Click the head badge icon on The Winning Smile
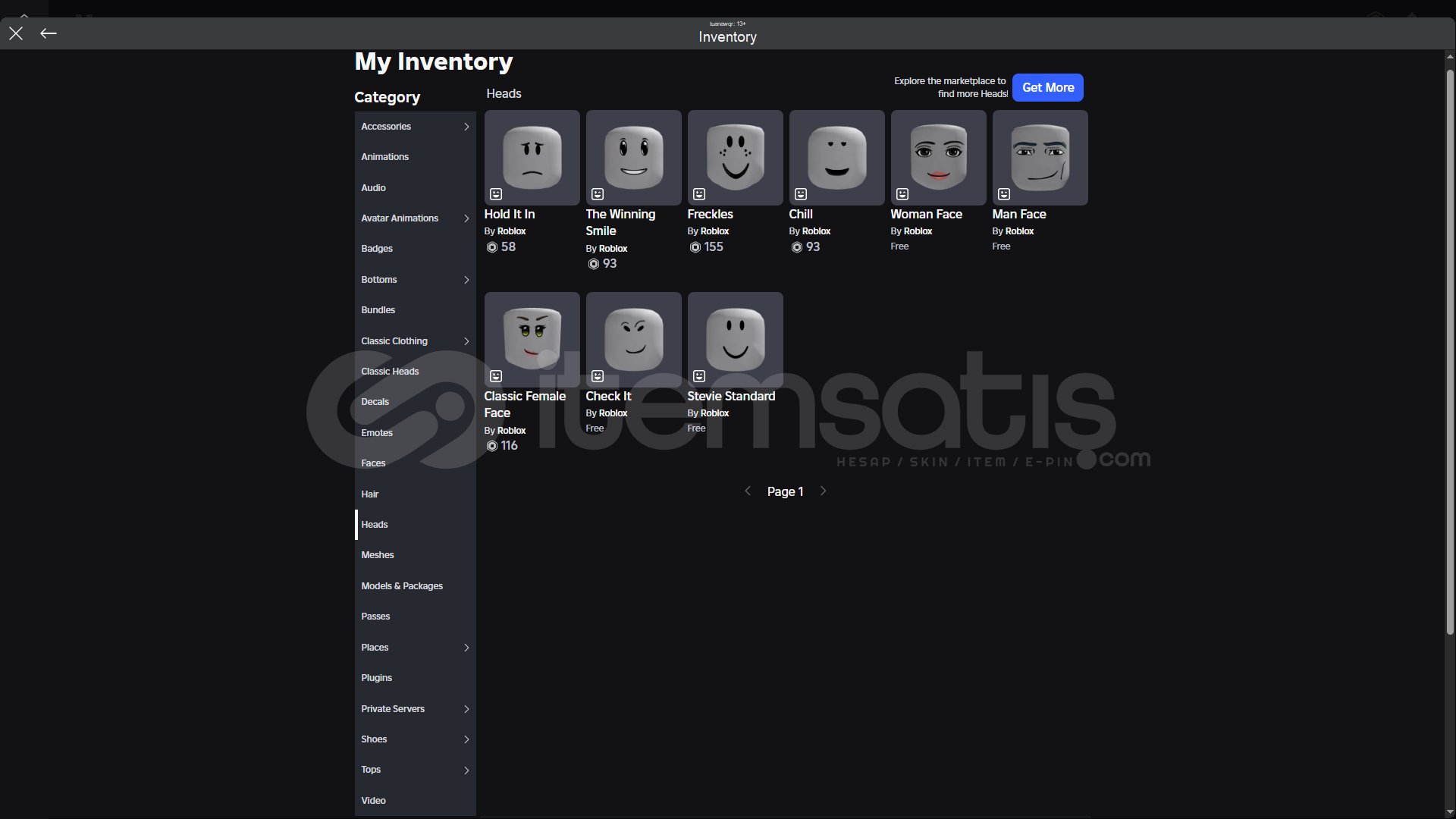 (x=598, y=194)
